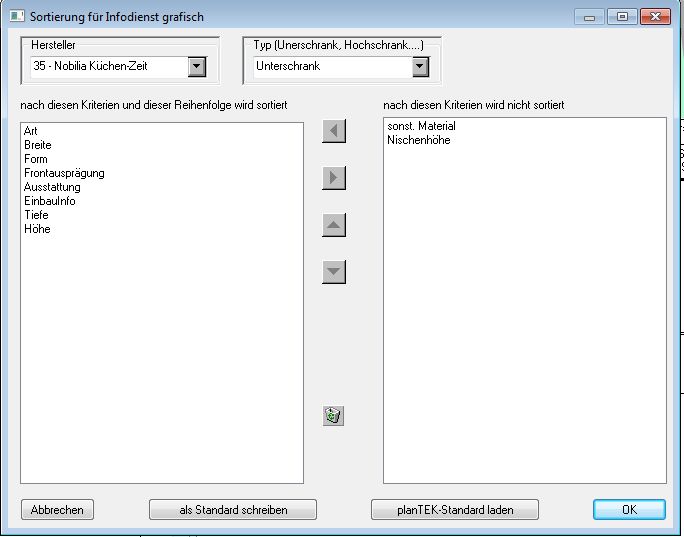Select 'Art' in the sorted list
684x537 pixels.
[31, 131]
